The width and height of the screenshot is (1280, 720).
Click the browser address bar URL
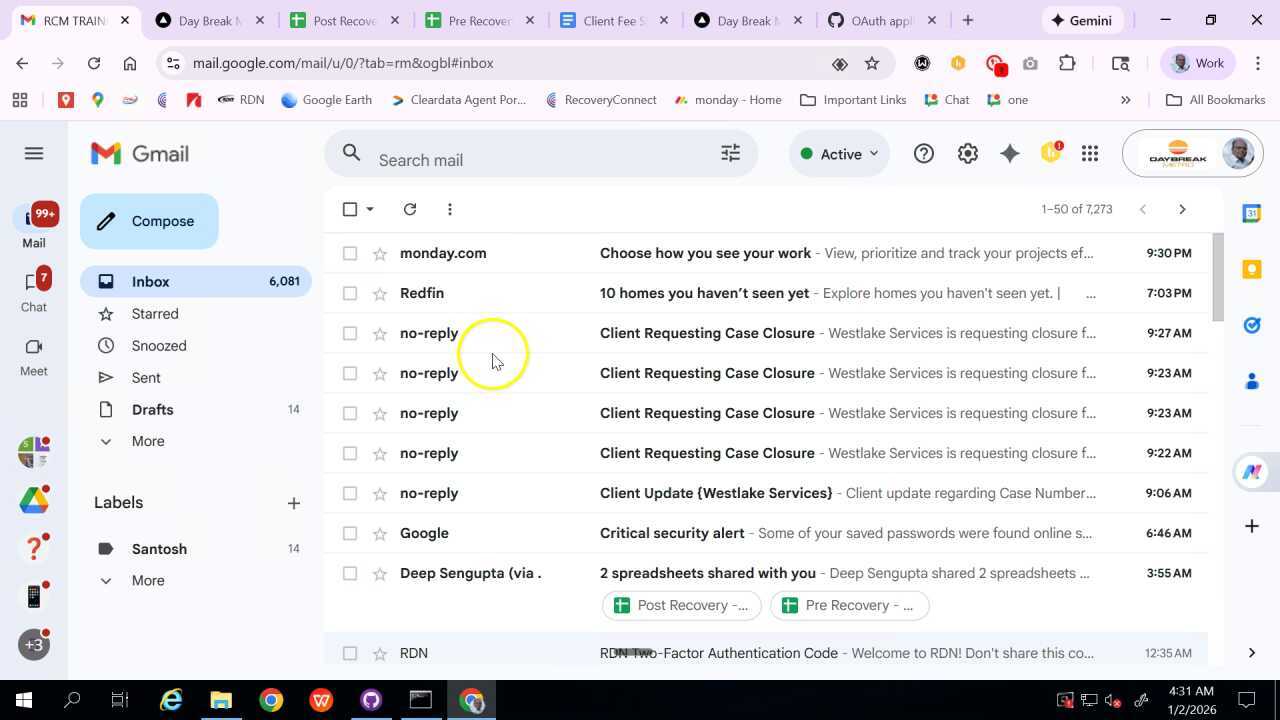[x=343, y=63]
